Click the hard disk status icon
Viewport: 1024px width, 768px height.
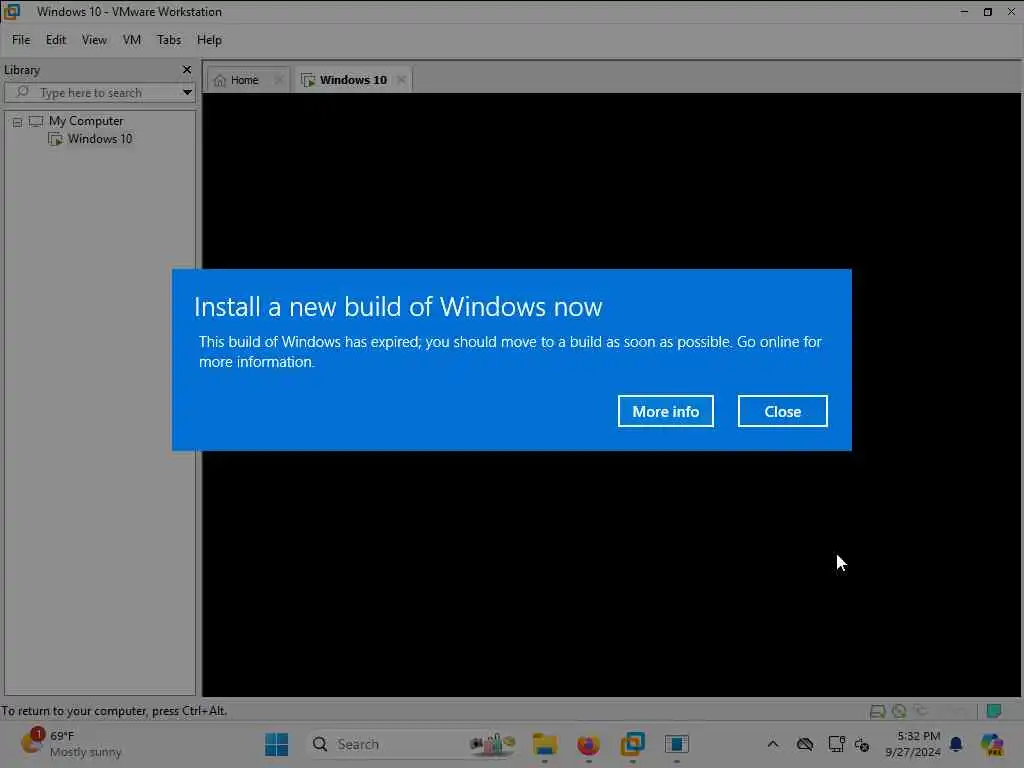click(x=878, y=711)
